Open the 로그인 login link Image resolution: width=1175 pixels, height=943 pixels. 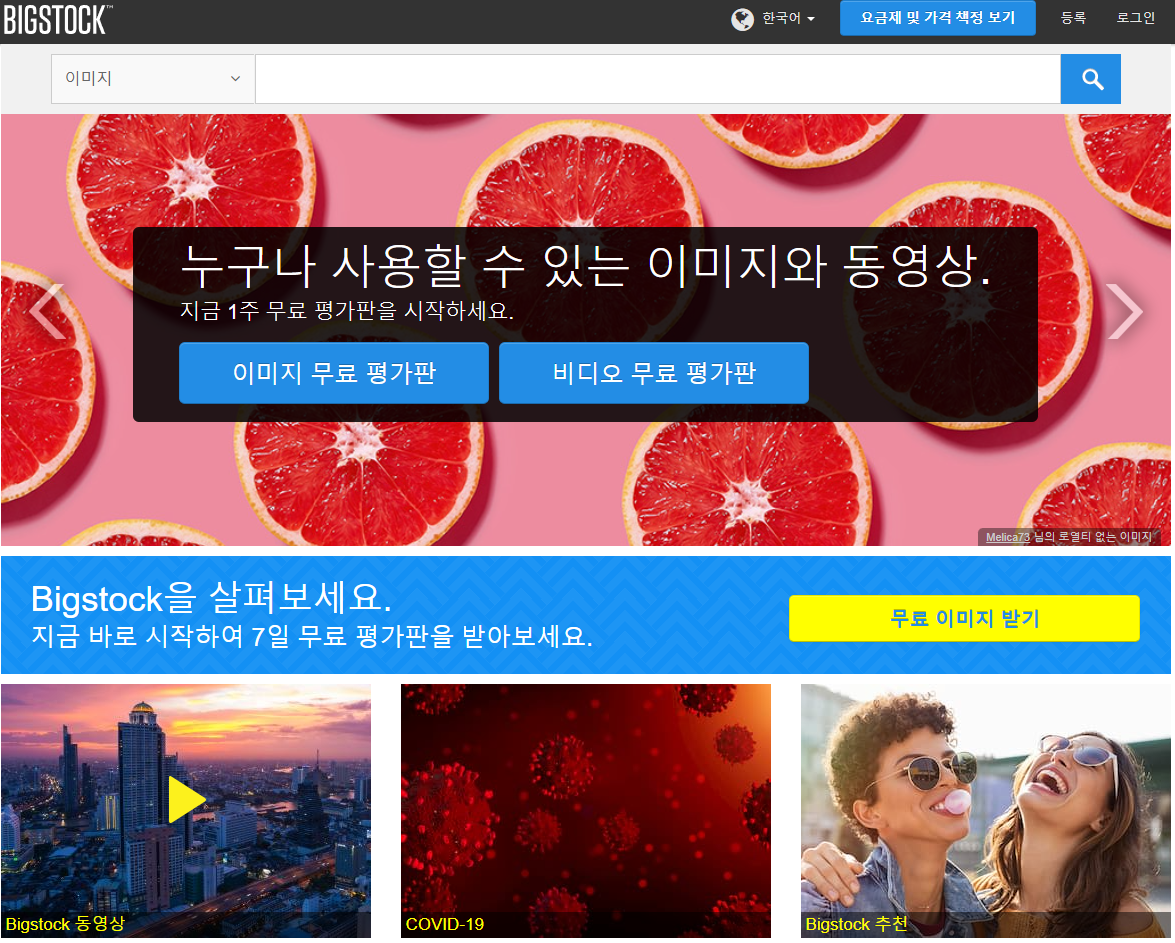[x=1135, y=18]
